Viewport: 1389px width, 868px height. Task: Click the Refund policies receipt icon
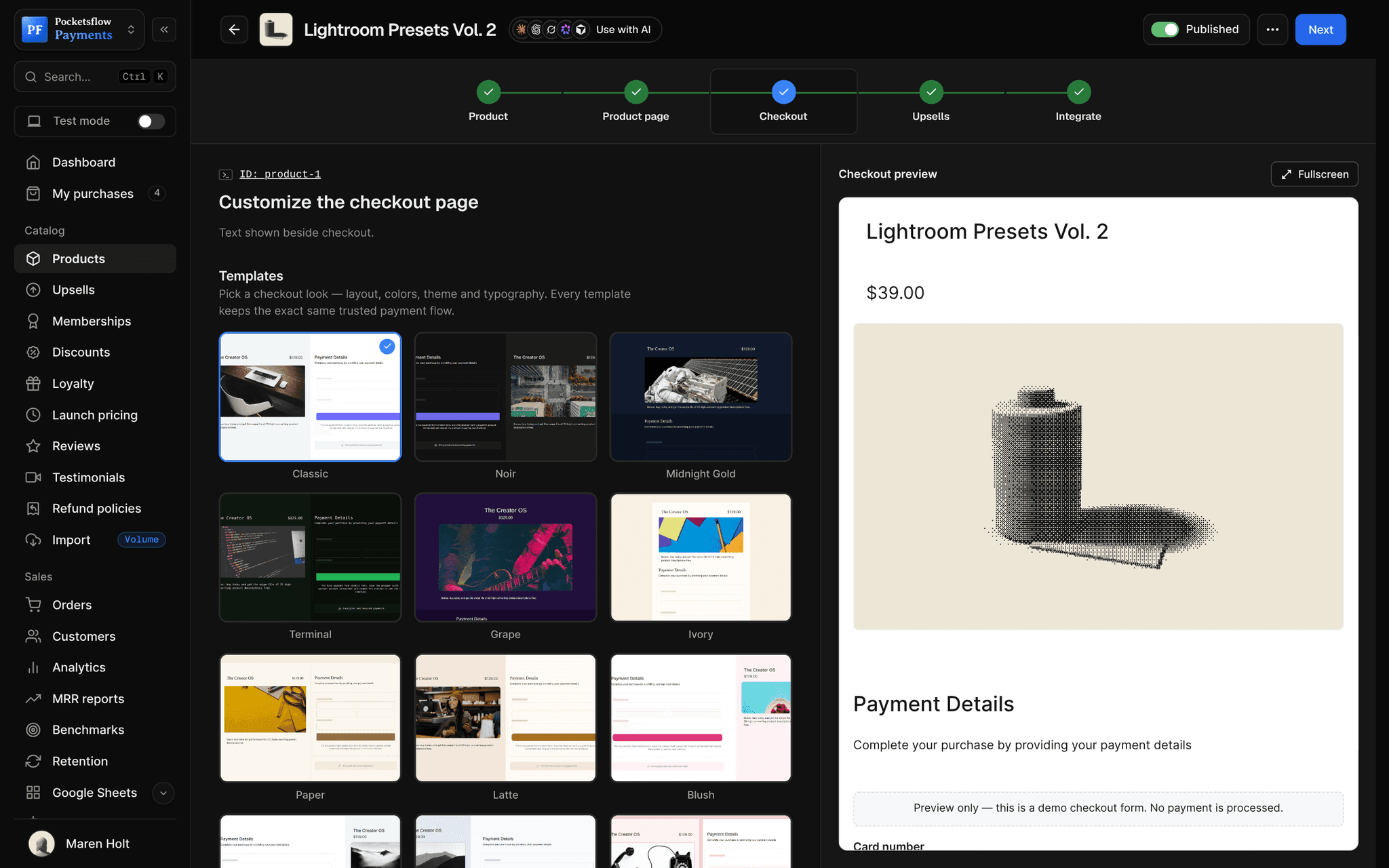coord(33,508)
